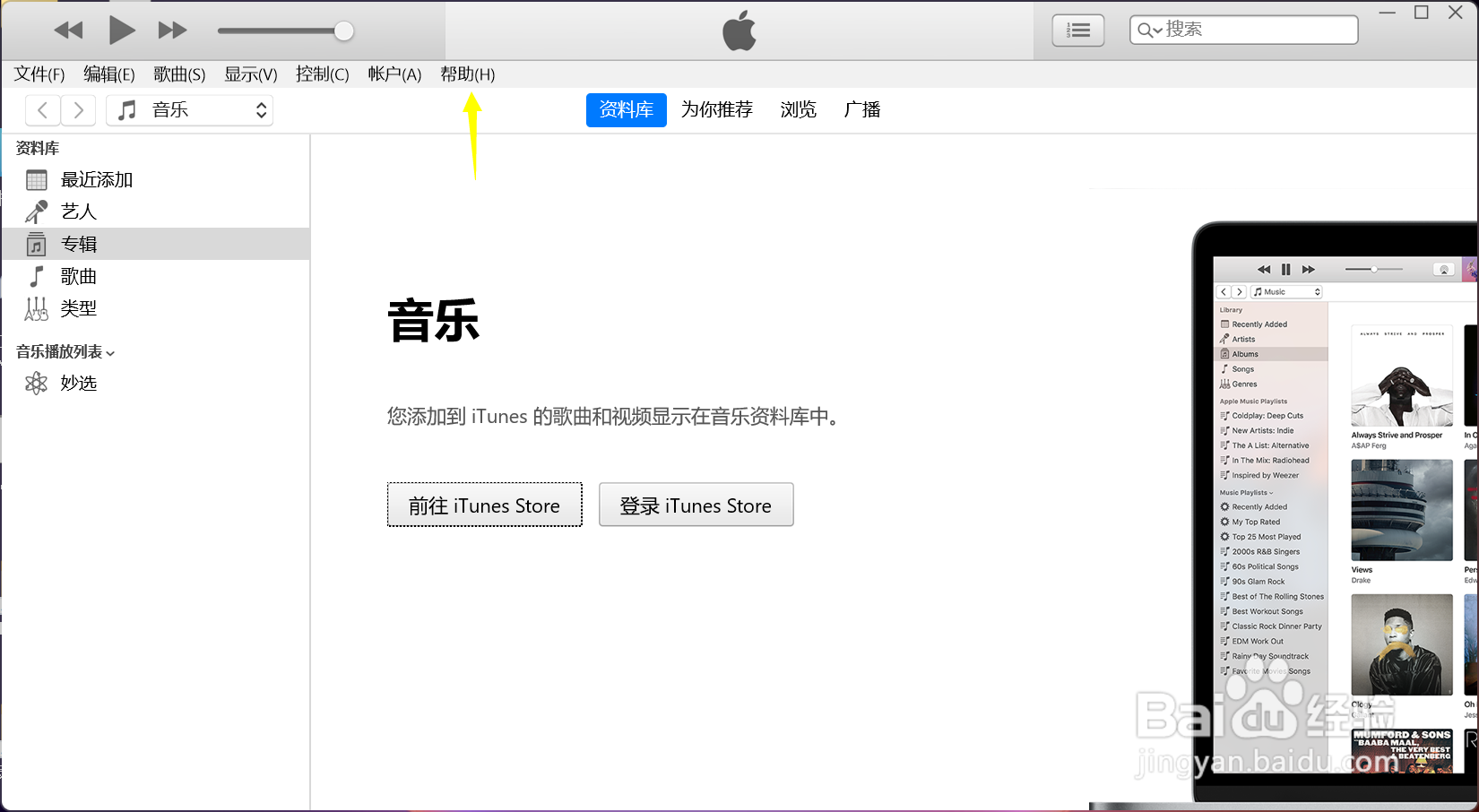Go forward with the right arrow button
1479x812 pixels.
pyautogui.click(x=78, y=110)
